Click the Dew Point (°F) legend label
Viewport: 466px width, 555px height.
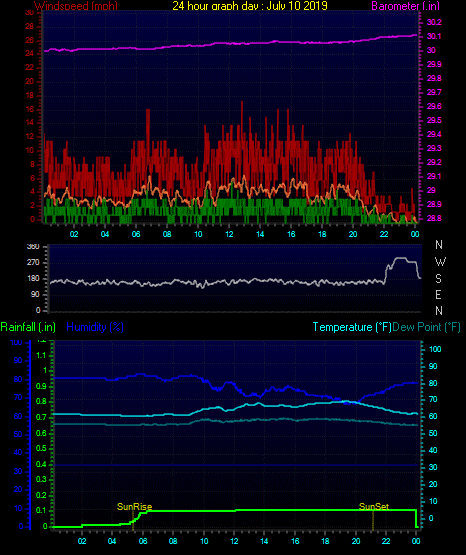426,327
